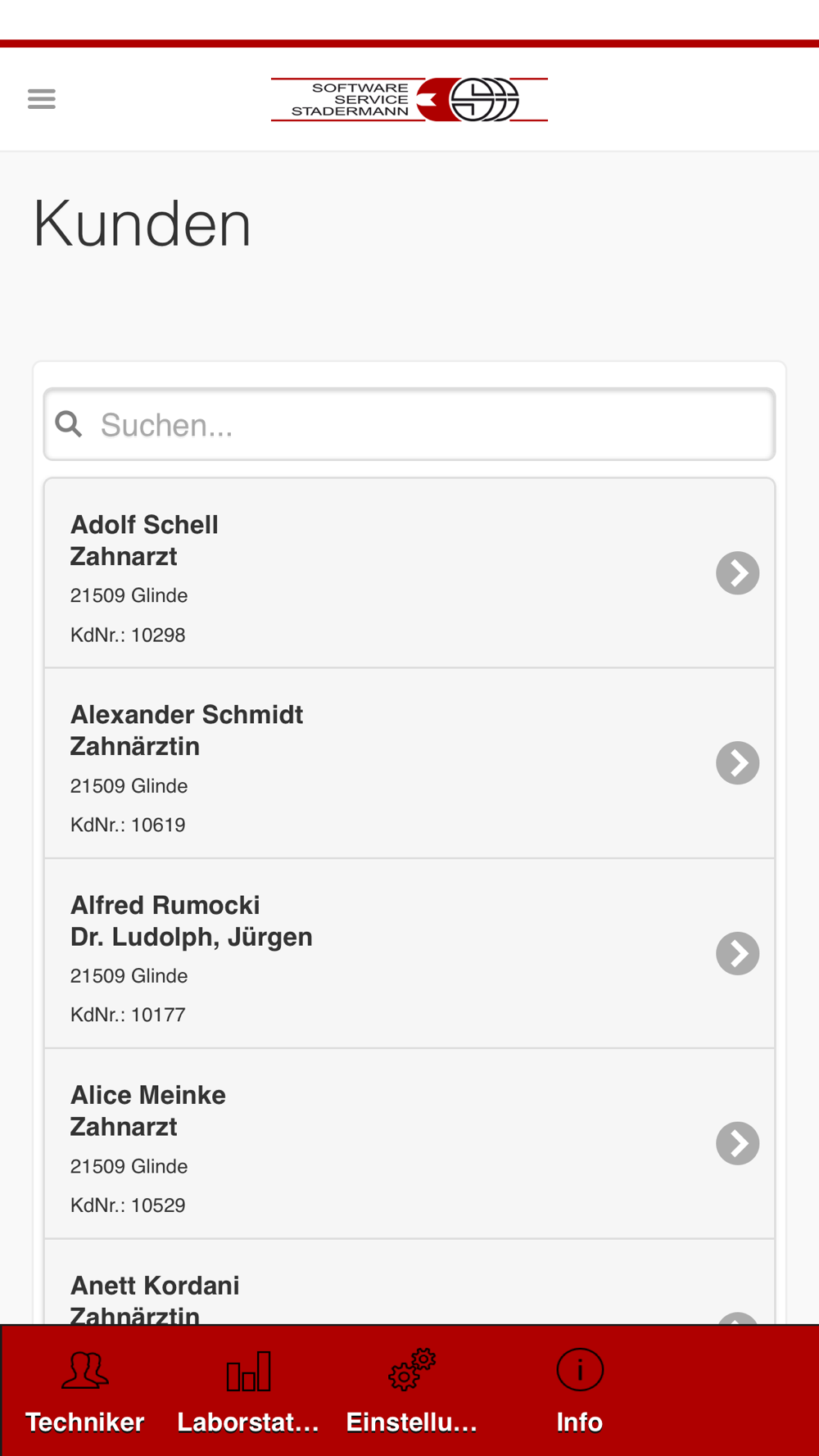819x1456 pixels.
Task: Open customer Anett Kordani entry
Action: pyautogui.click(x=409, y=1283)
